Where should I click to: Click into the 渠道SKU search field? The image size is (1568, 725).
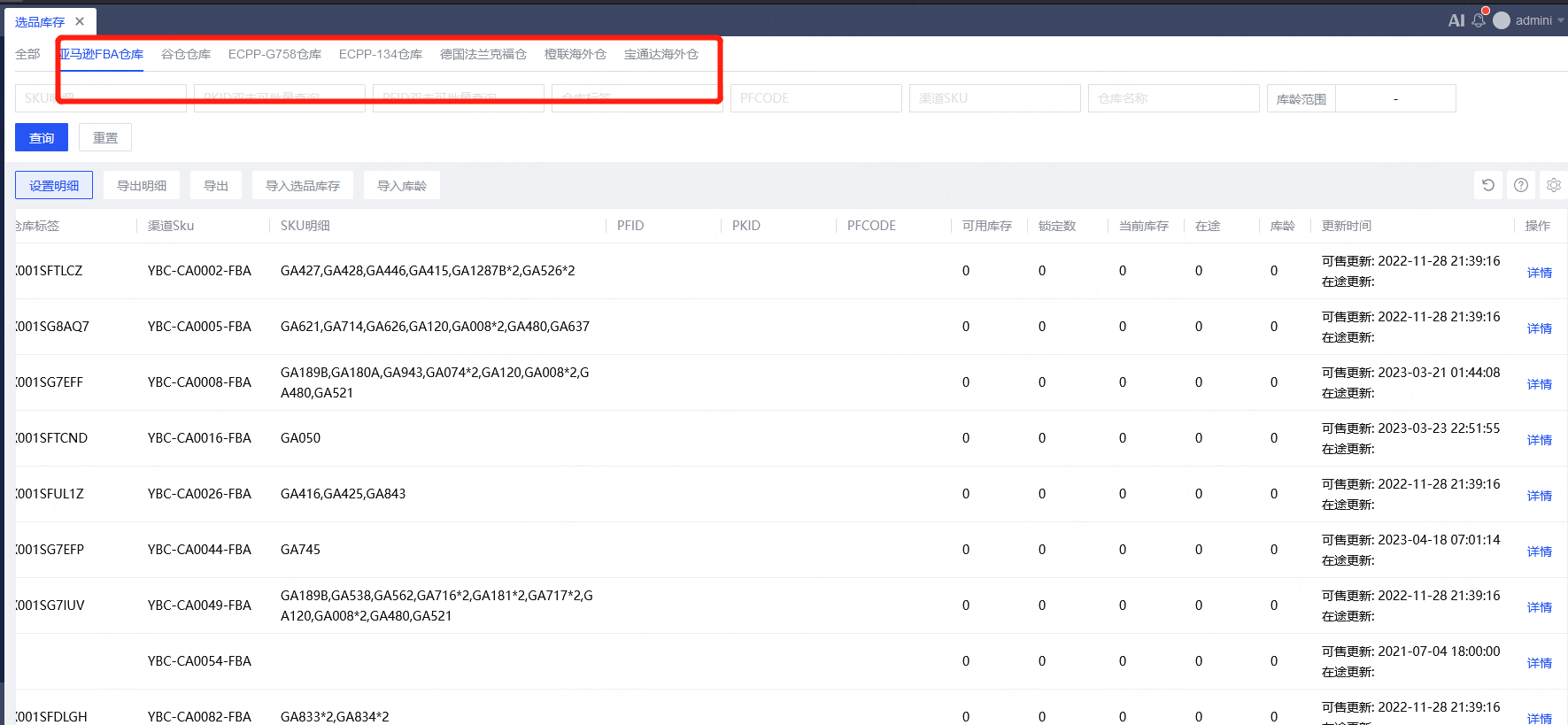point(994,98)
